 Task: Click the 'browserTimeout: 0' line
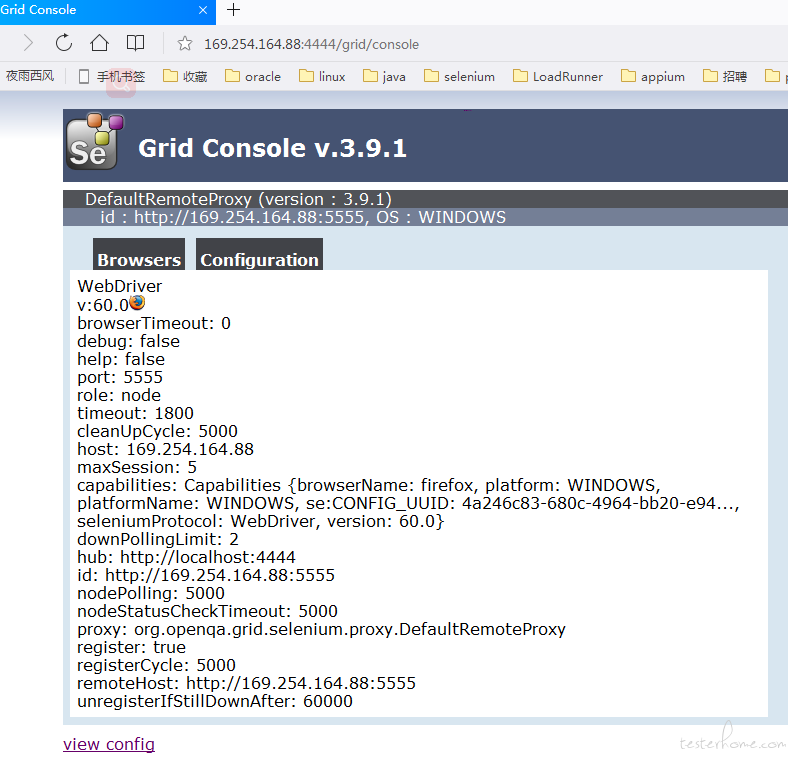pyautogui.click(x=154, y=323)
